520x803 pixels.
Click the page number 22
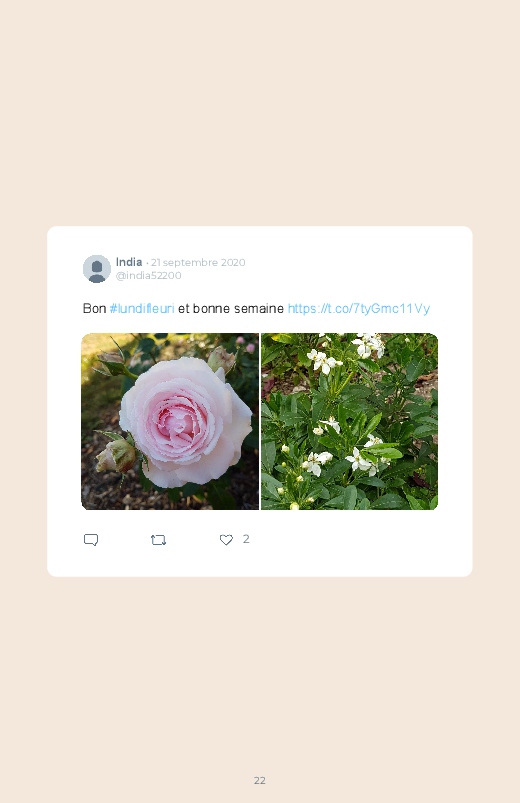tap(260, 780)
